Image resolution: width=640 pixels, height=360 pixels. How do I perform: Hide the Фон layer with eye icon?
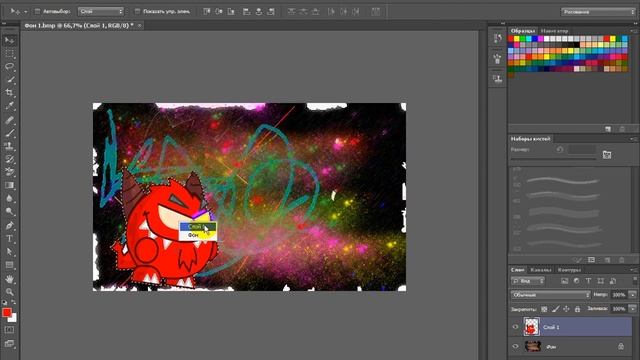click(515, 347)
